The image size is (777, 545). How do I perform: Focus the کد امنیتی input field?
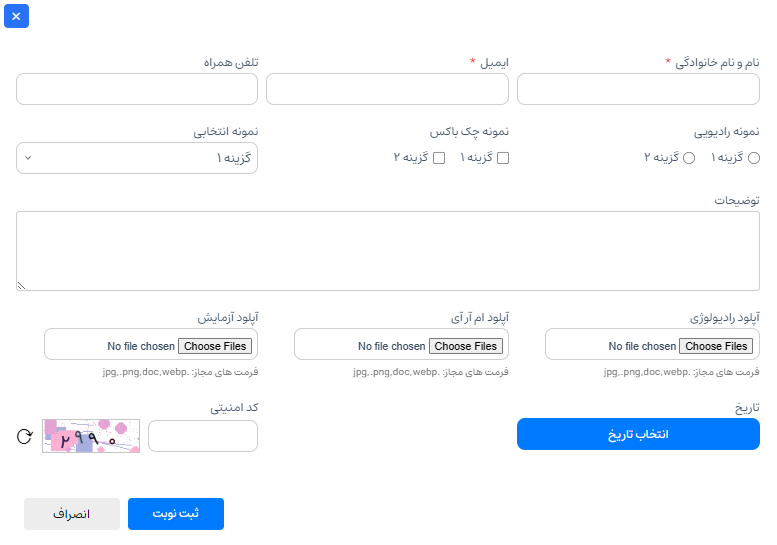pyautogui.click(x=203, y=436)
